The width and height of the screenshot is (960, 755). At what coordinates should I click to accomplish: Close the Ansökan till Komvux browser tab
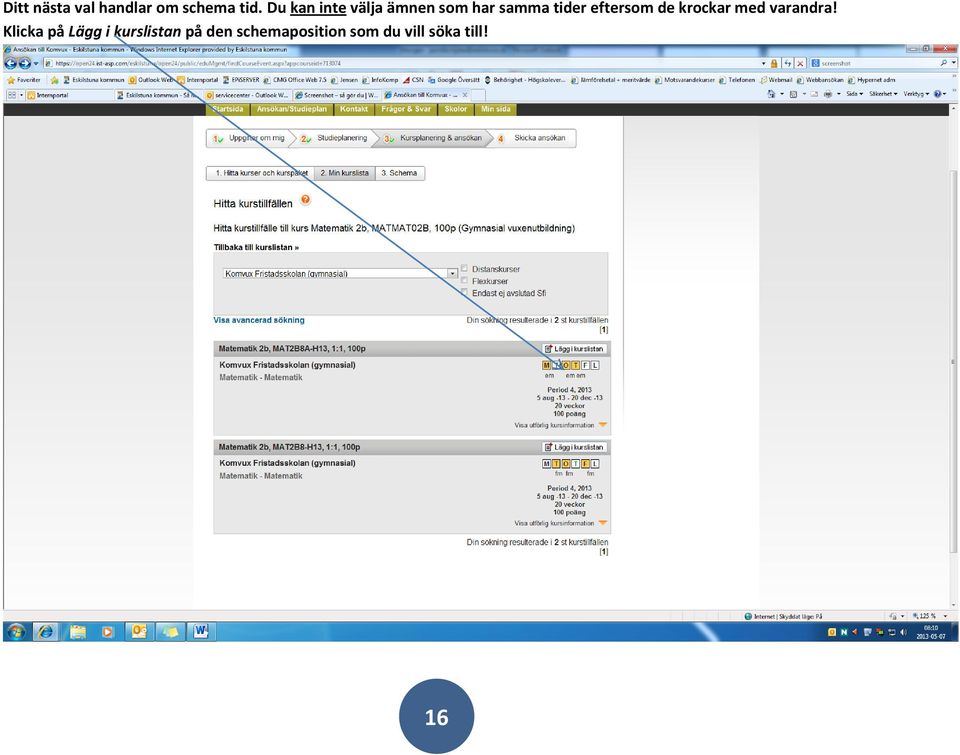465,95
